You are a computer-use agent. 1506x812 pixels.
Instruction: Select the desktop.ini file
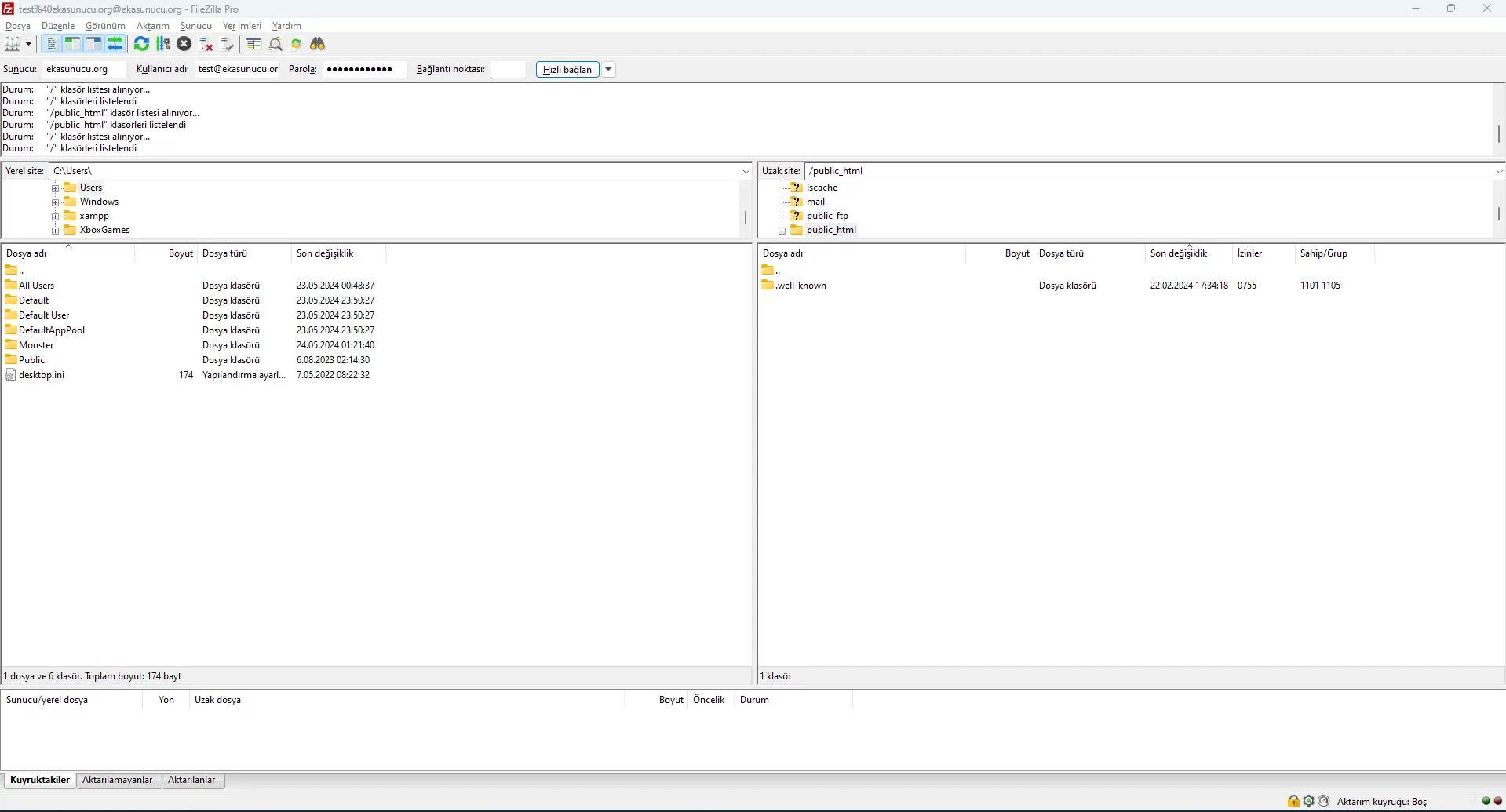42,375
